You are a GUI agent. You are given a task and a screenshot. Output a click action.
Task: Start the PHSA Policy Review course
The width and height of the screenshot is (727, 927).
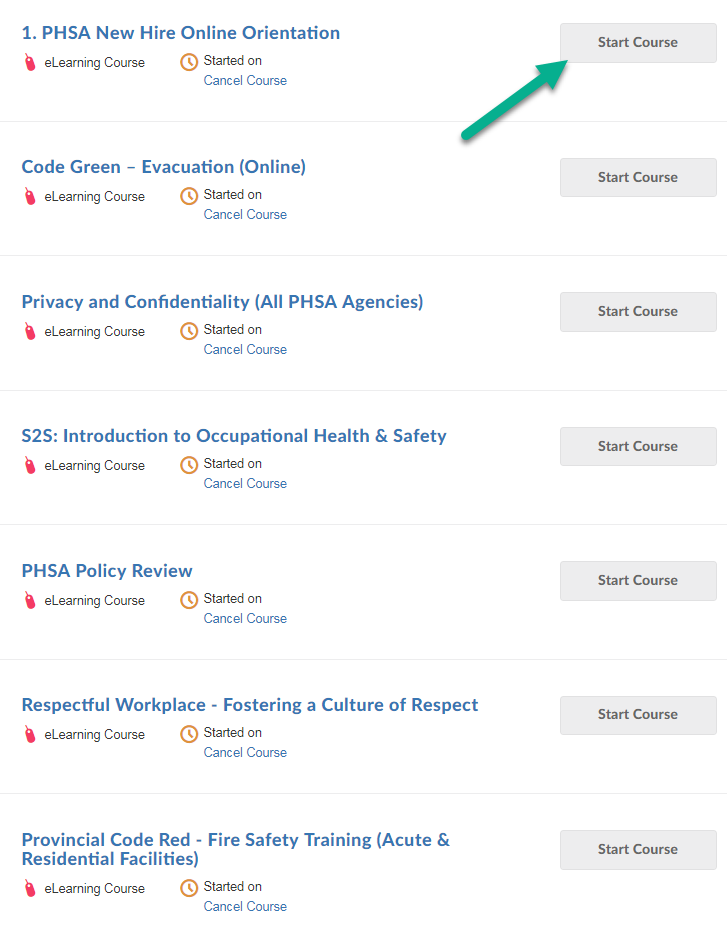(x=637, y=580)
